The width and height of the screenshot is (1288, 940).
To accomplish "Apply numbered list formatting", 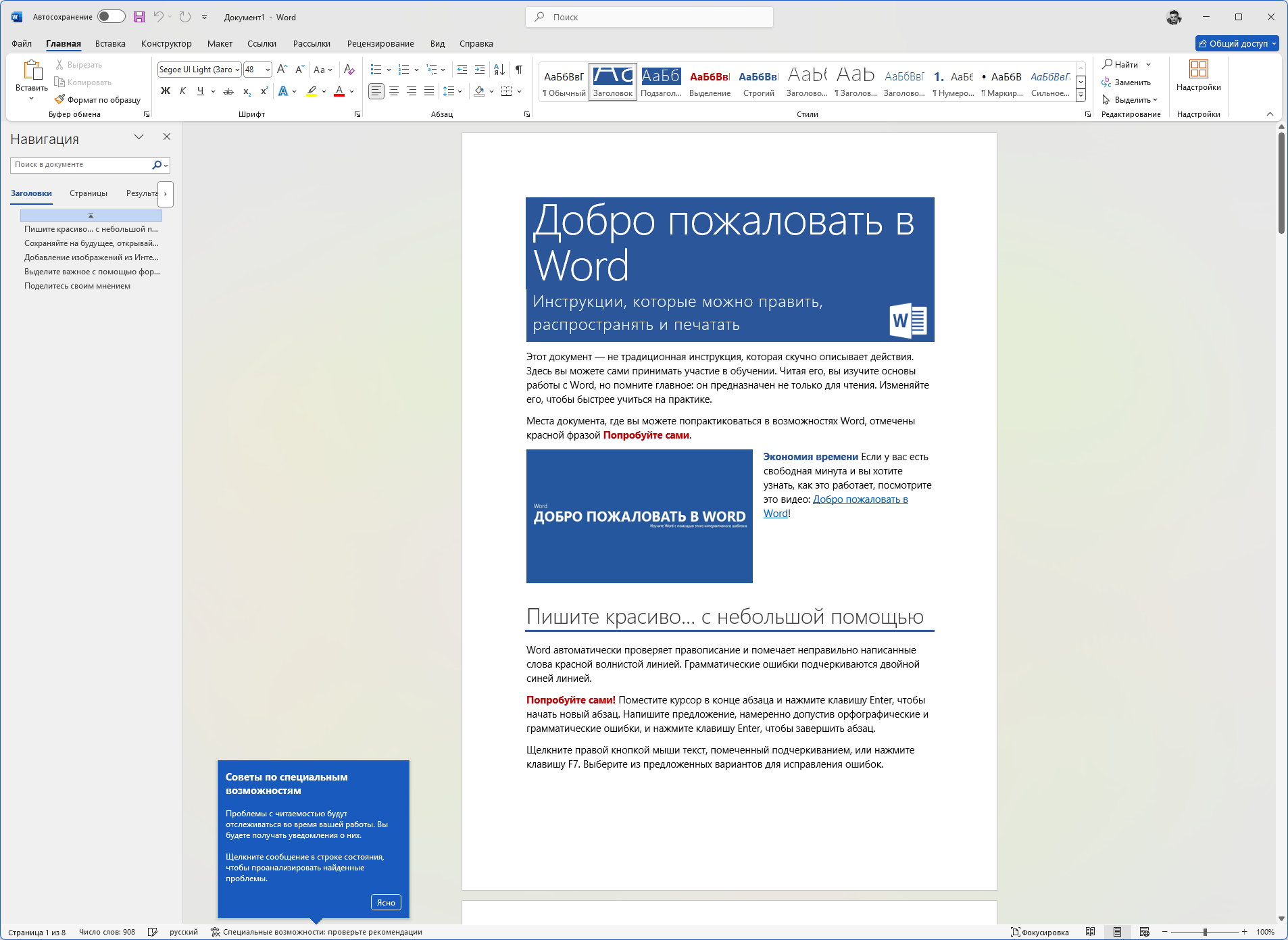I will click(404, 70).
